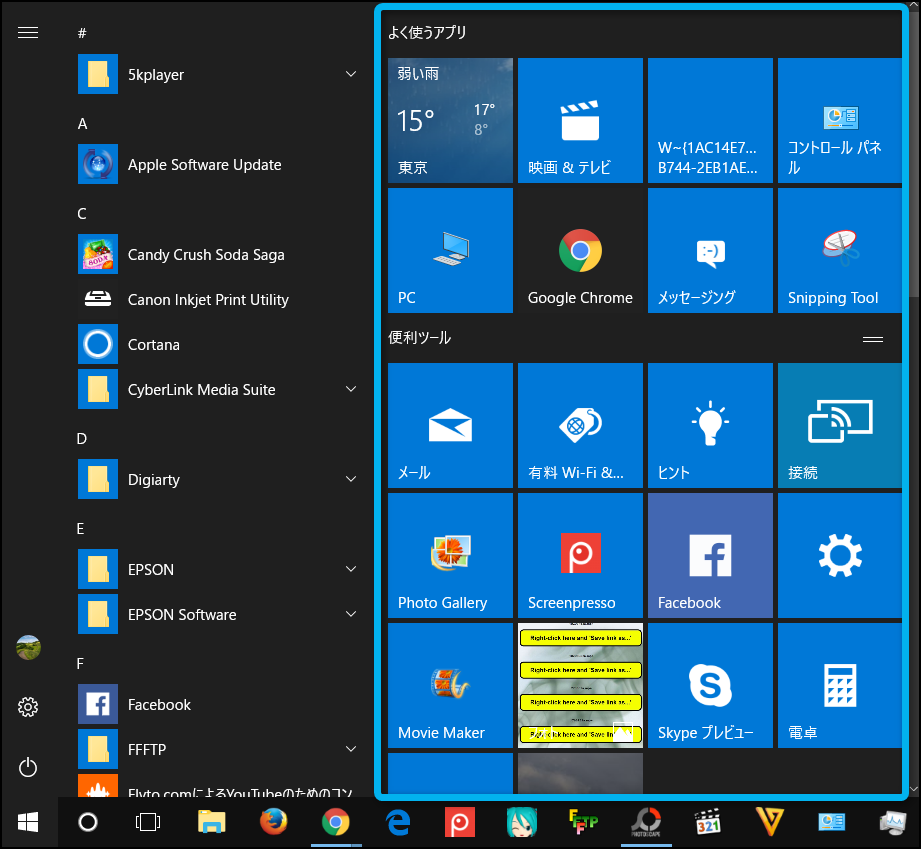Open the Photo Gallery tile
921x849 pixels.
(450, 555)
